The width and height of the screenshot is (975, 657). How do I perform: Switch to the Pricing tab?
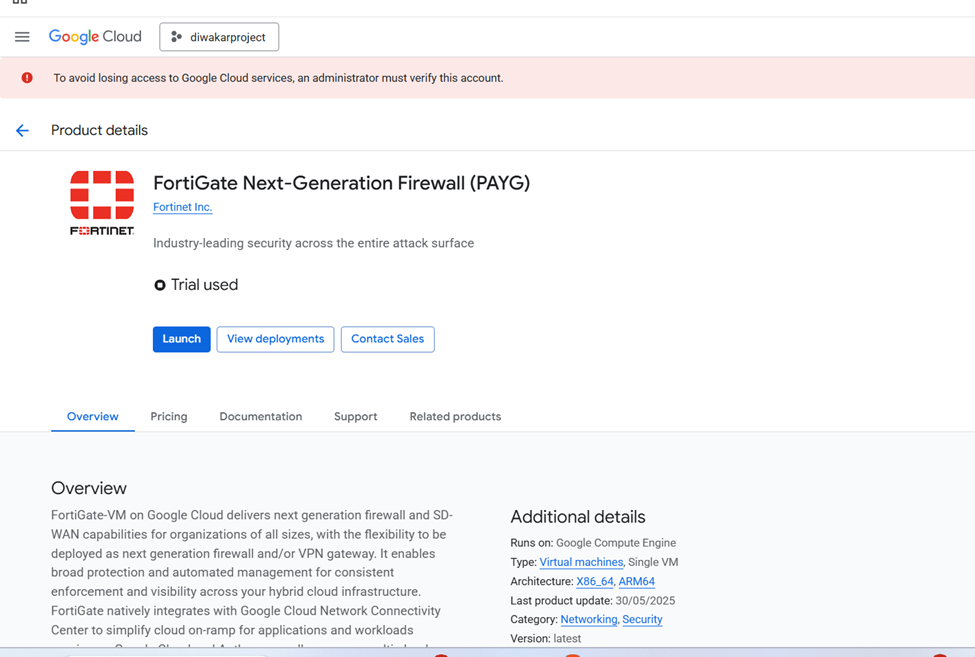[169, 417]
